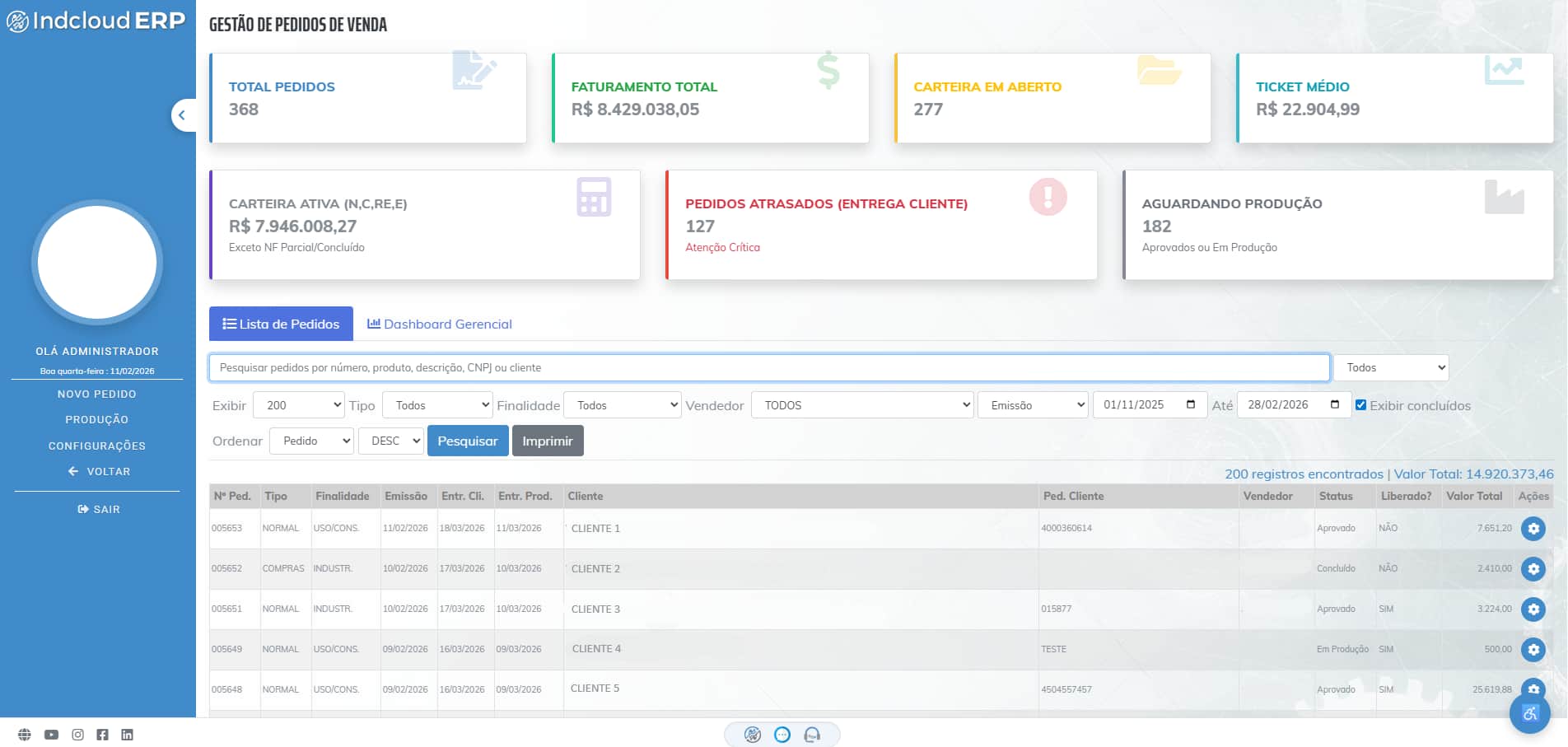This screenshot has height=747, width=1568.
Task: Uncheck the Exibir concluídos checkbox
Action: coord(1360,405)
